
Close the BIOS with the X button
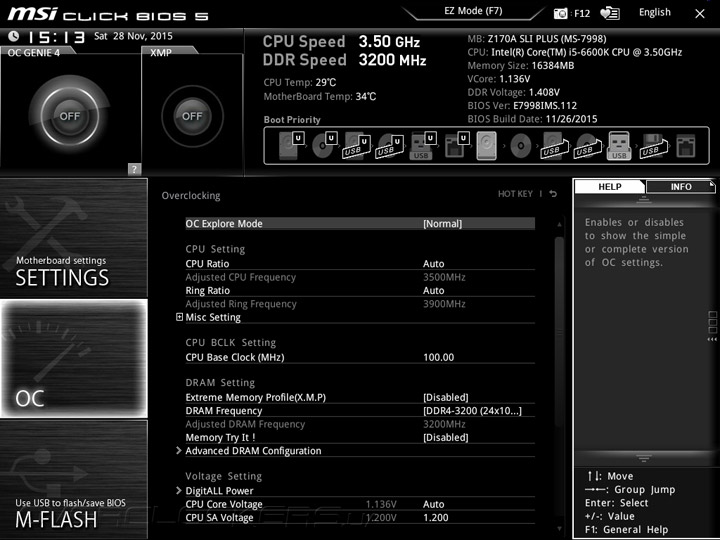pyautogui.click(x=700, y=14)
